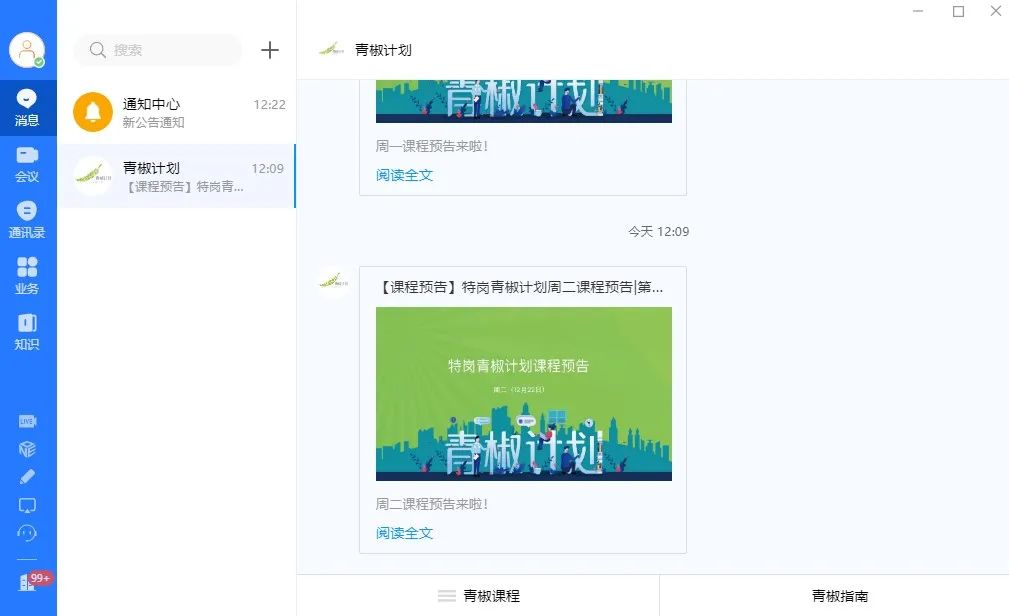Open the 阅读全文 link on Tuesday's preview

point(402,533)
